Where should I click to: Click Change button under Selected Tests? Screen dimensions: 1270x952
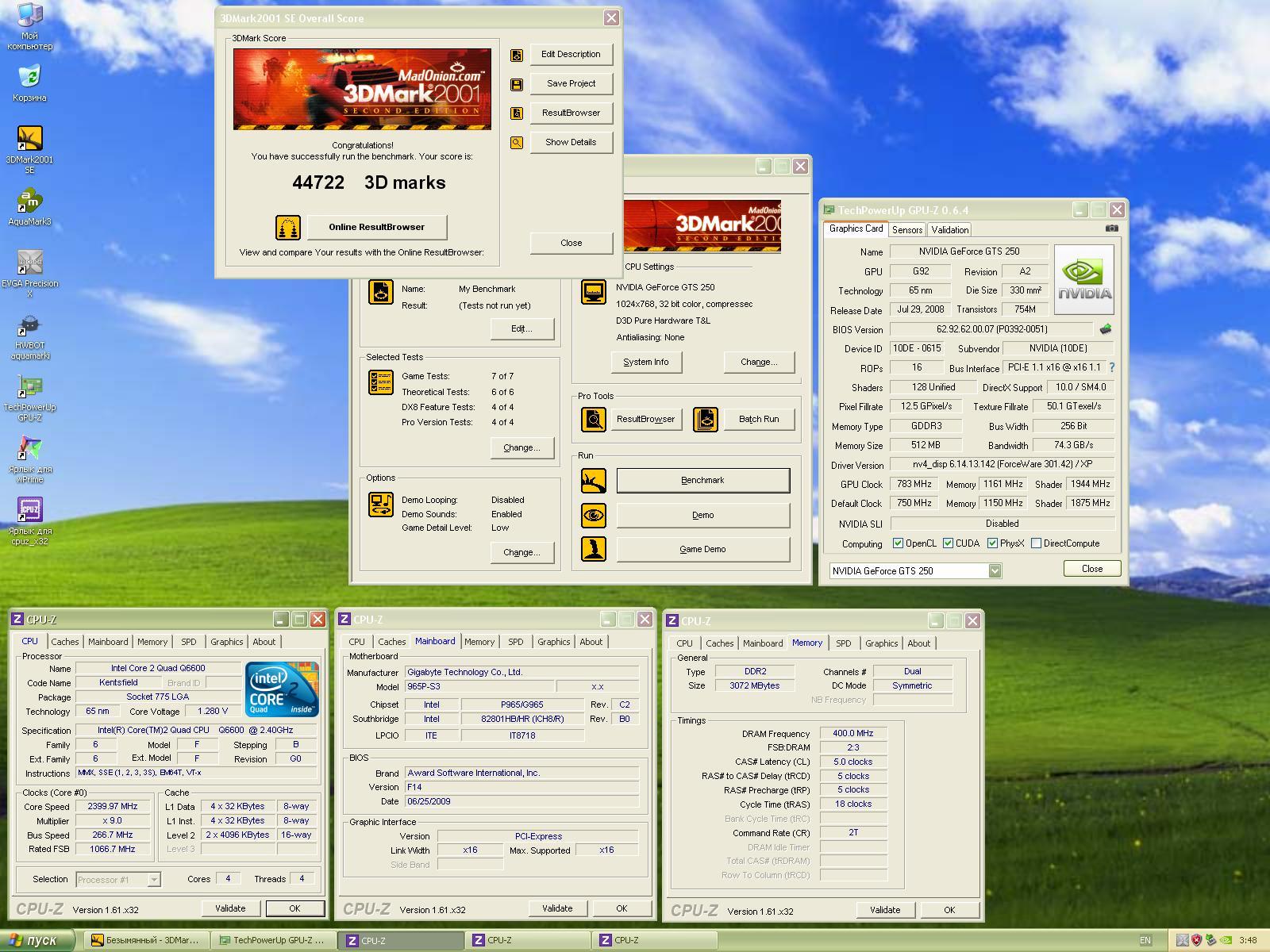(521, 447)
